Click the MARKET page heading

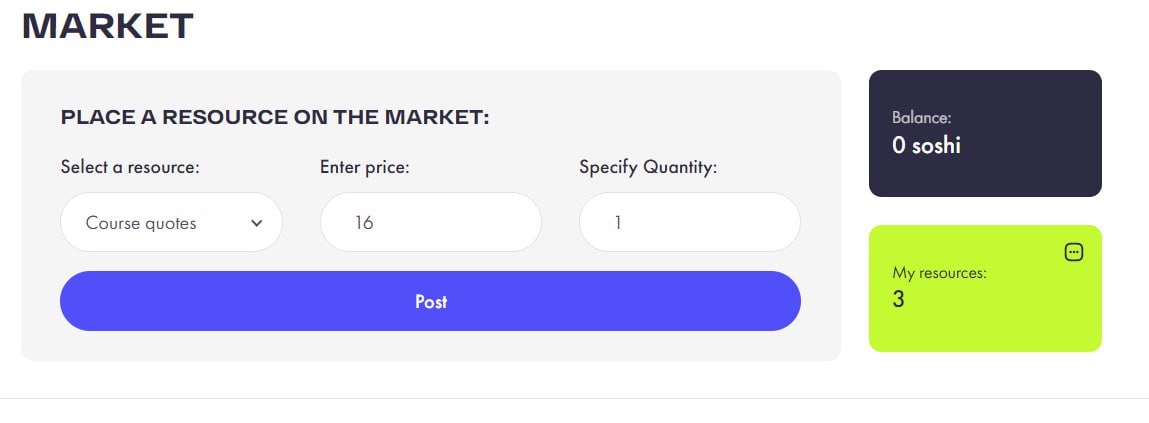tap(107, 27)
